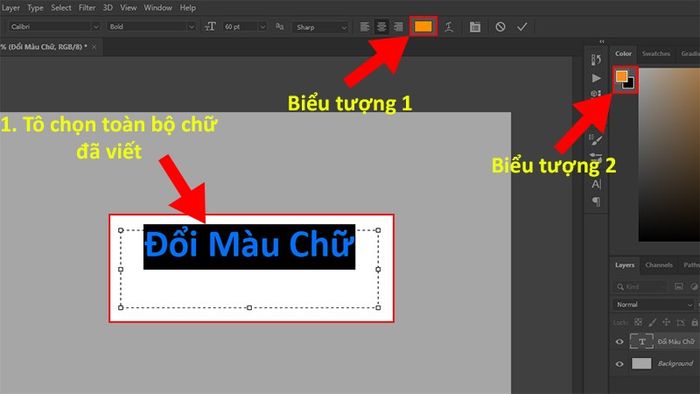Lock transparent pixels in Layers panel

tap(638, 322)
